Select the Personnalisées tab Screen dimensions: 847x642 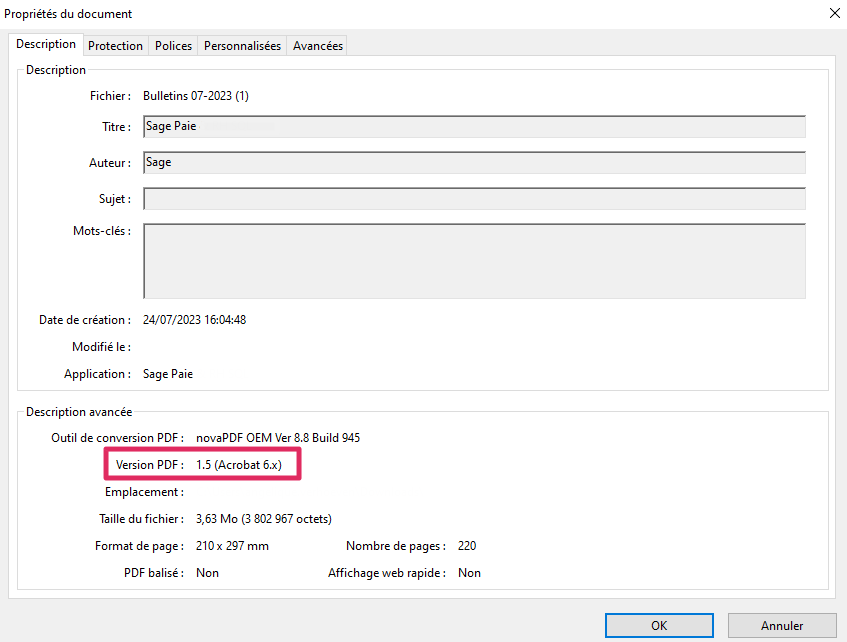pyautogui.click(x=242, y=46)
